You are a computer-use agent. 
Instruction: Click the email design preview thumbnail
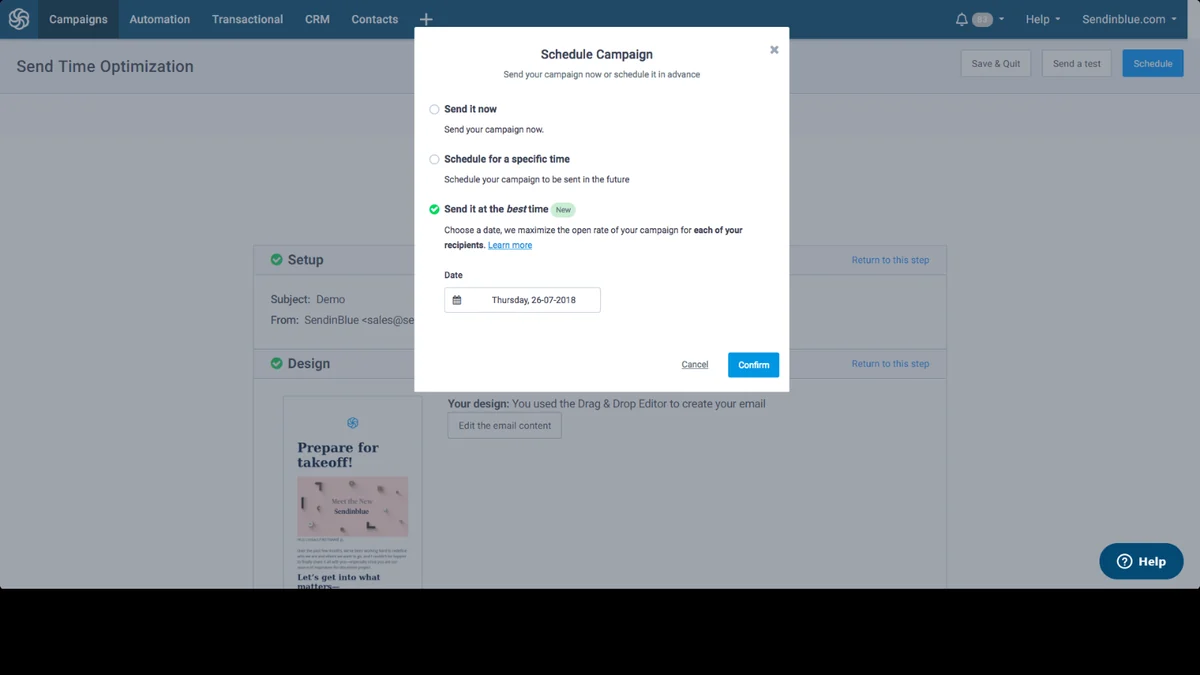pyautogui.click(x=352, y=490)
